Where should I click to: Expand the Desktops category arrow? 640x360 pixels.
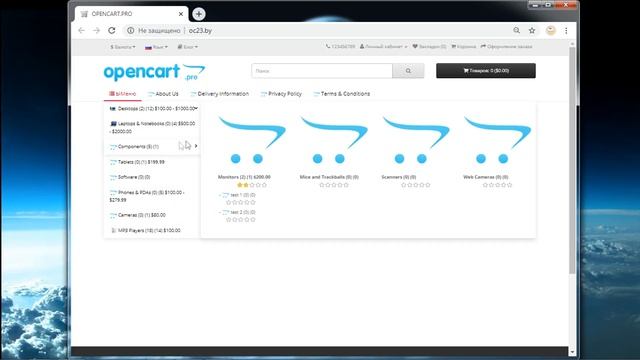point(196,108)
